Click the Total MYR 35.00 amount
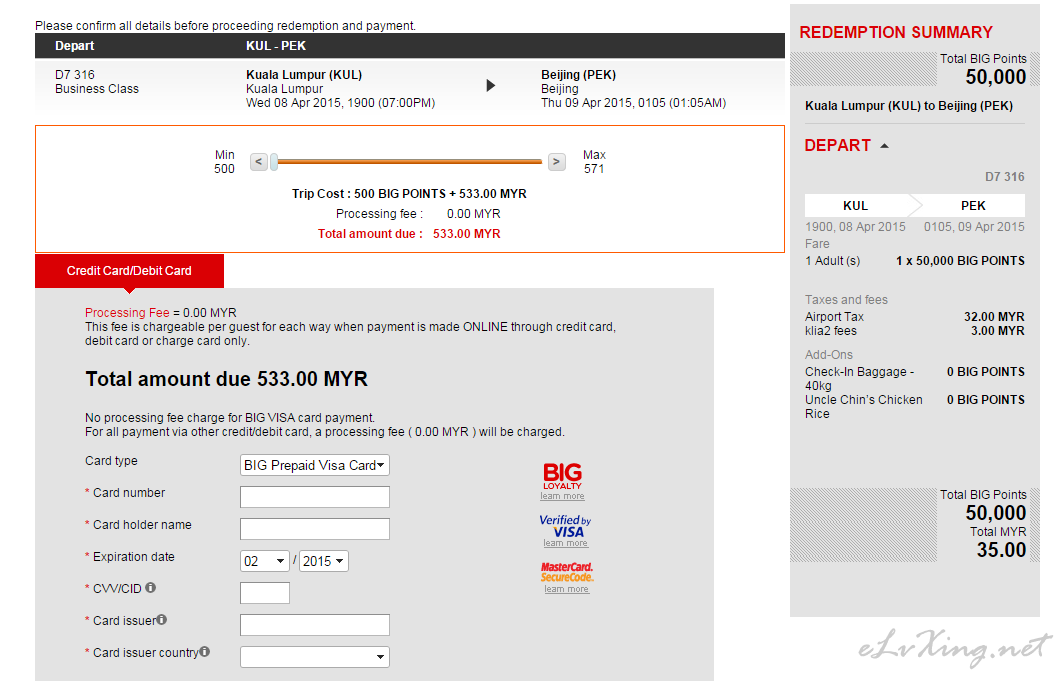Viewport: 1063px width, 681px height. [x=1001, y=550]
